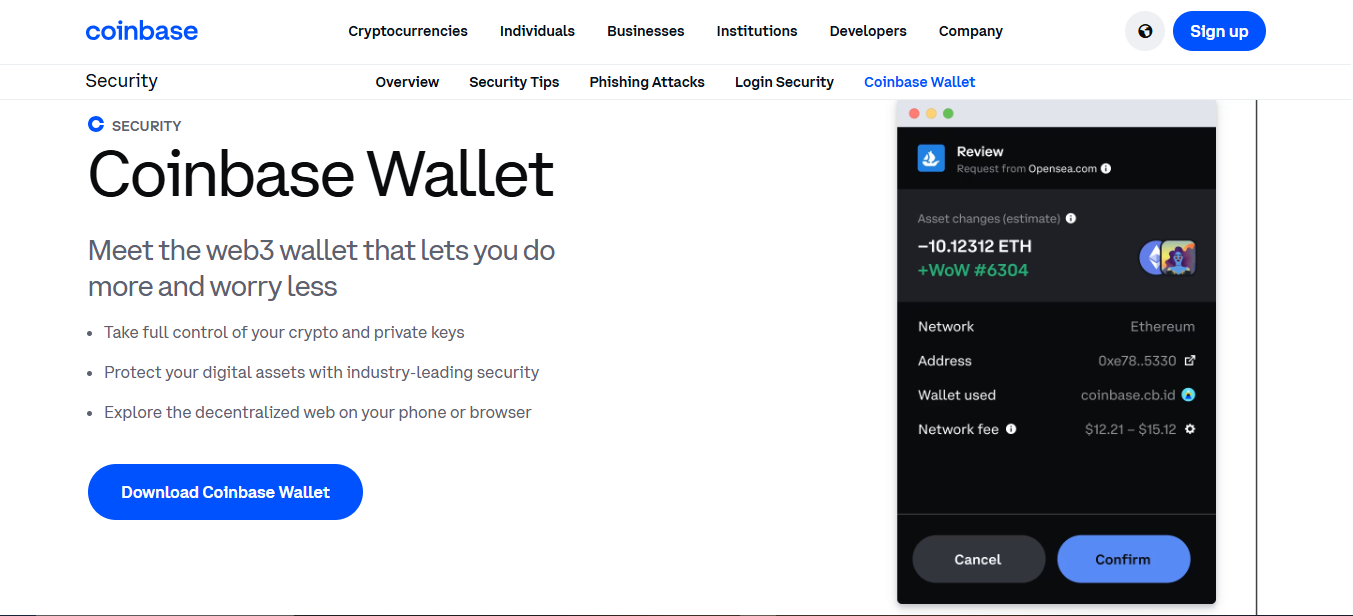Viewport: 1353px width, 616px height.
Task: Expand the Individuals menu
Action: [x=537, y=31]
